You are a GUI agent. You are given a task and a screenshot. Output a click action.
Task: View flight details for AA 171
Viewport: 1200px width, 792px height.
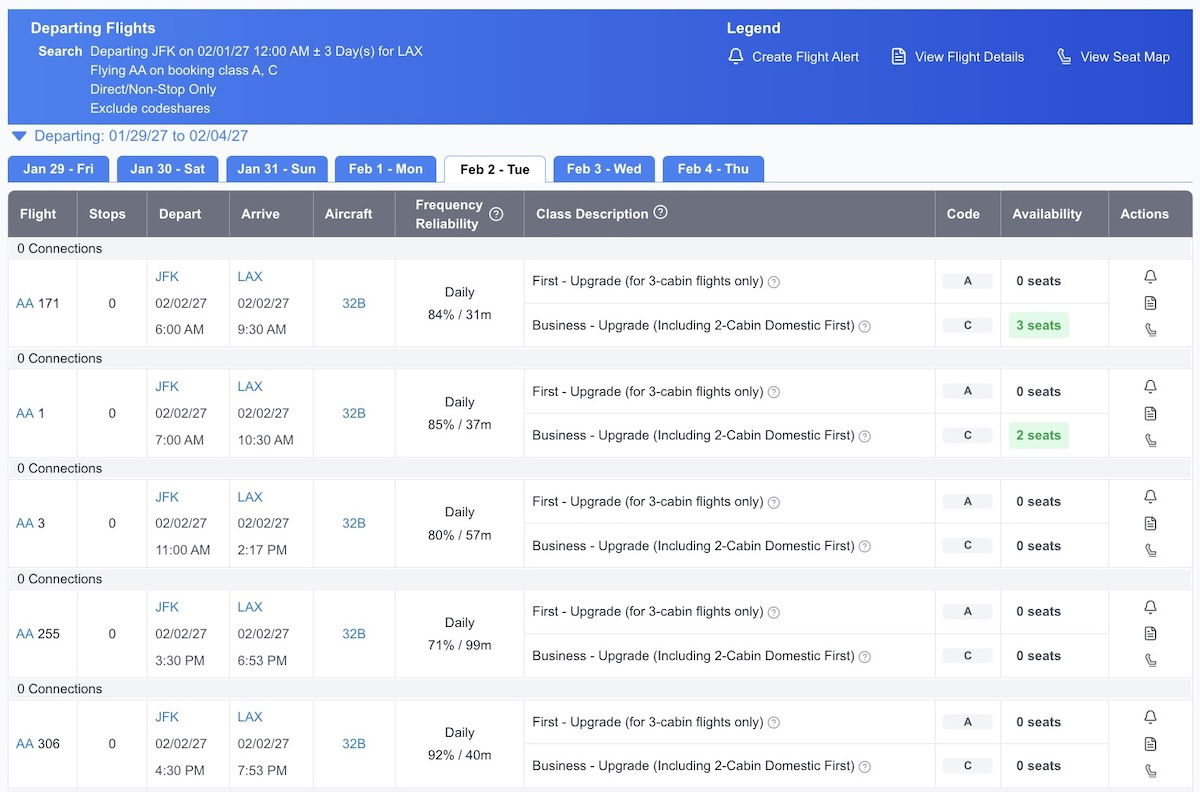[x=1150, y=303]
